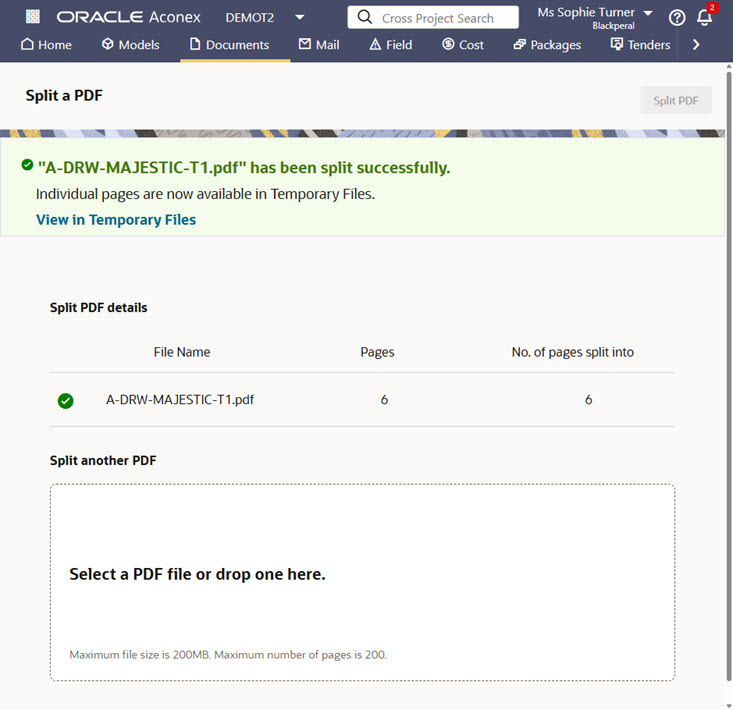This screenshot has height=710, width=733.
Task: Click the search magnifier icon
Action: click(x=364, y=17)
